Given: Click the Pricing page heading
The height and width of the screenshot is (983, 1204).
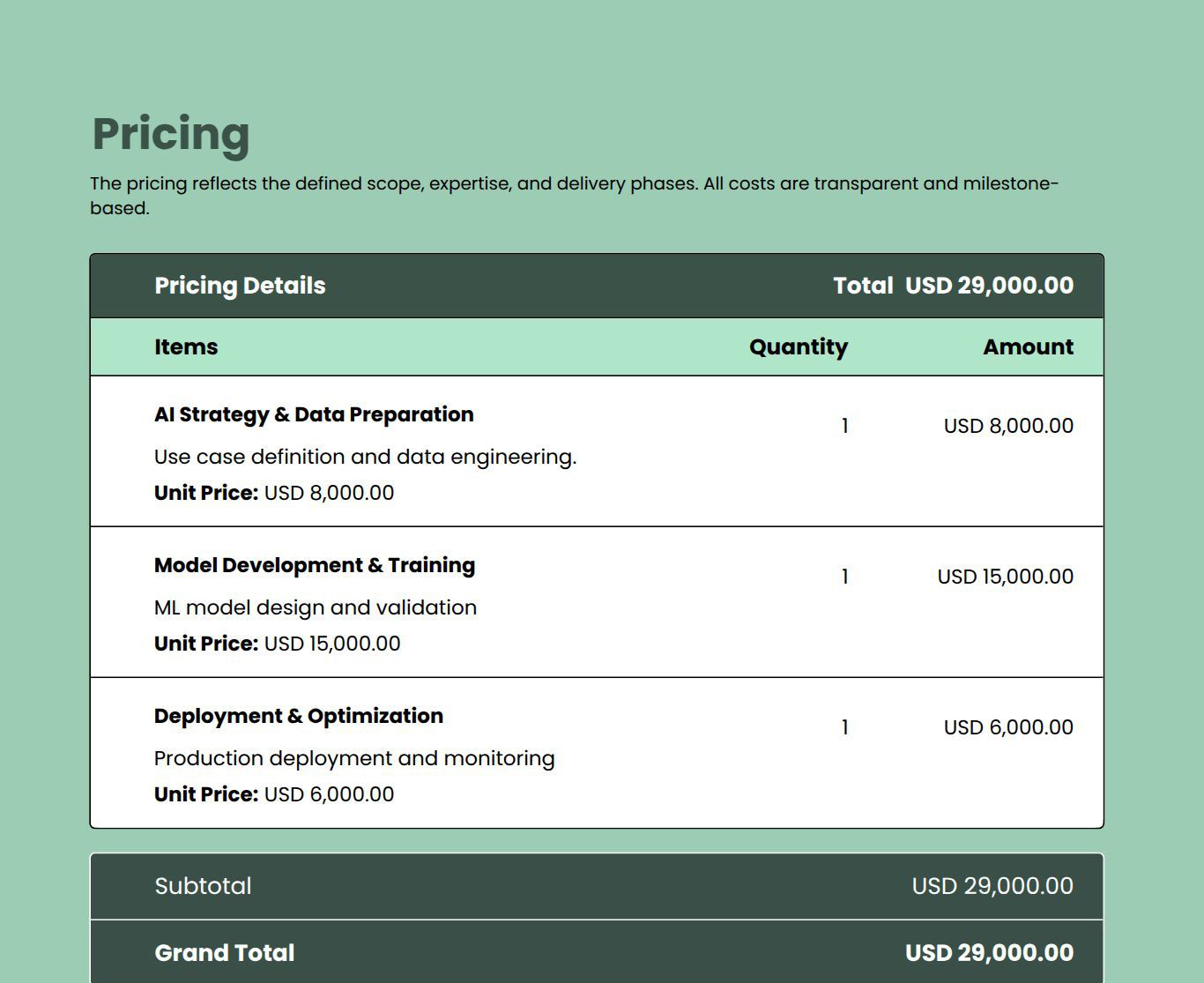Looking at the screenshot, I should click(171, 134).
